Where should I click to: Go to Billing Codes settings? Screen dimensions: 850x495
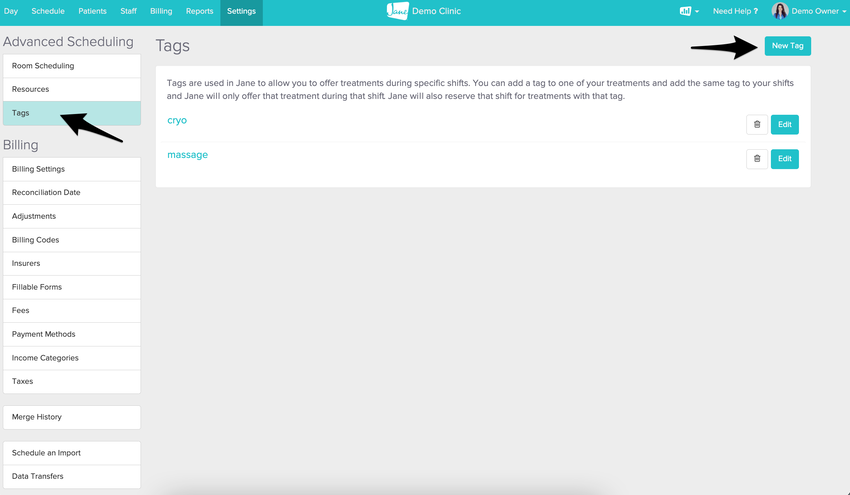click(71, 240)
